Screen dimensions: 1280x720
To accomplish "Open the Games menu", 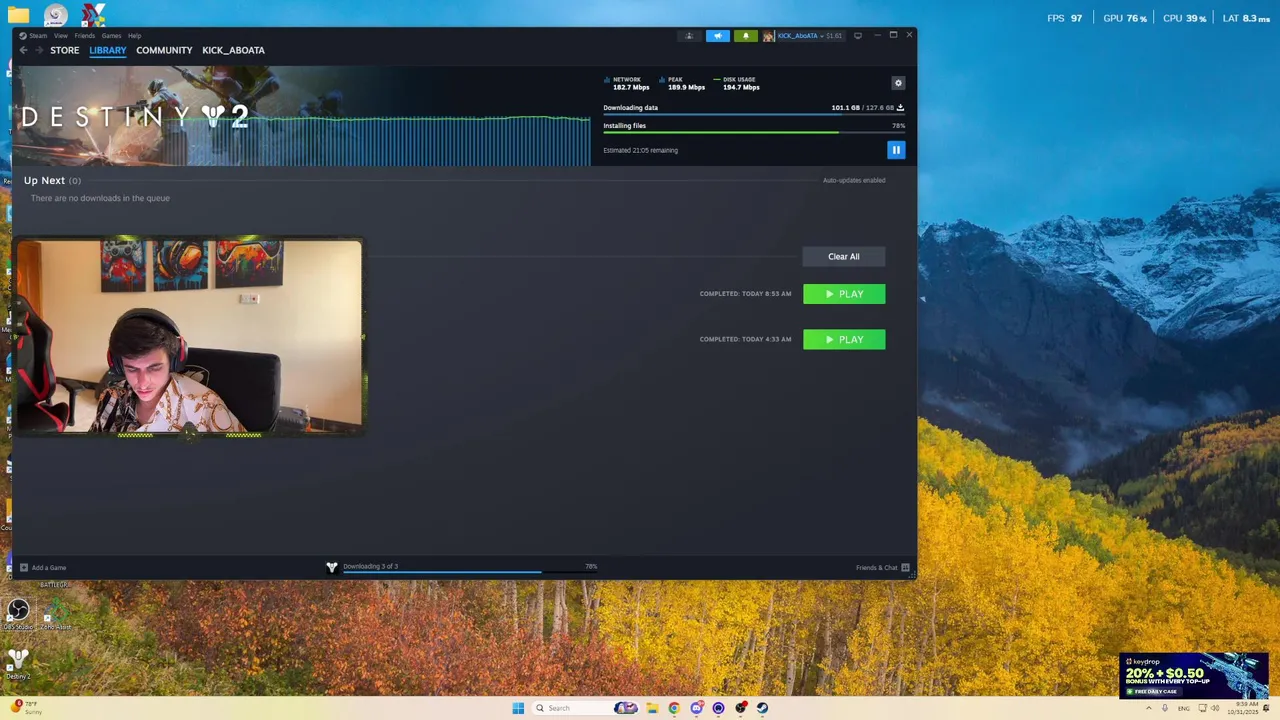I will point(111,36).
